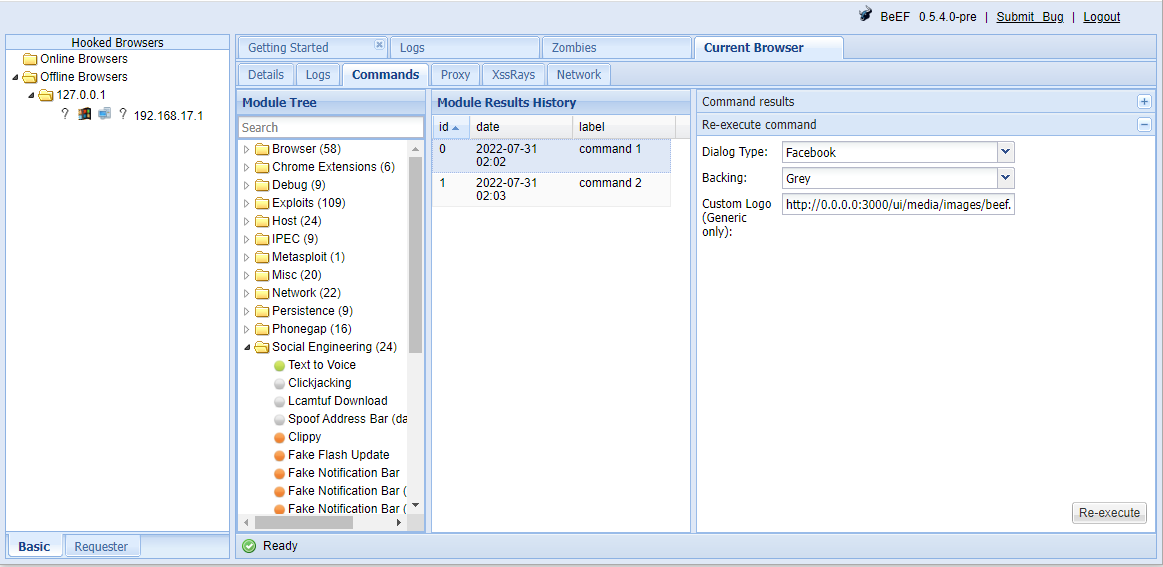Click the Online Browsers folder icon

pos(30,59)
